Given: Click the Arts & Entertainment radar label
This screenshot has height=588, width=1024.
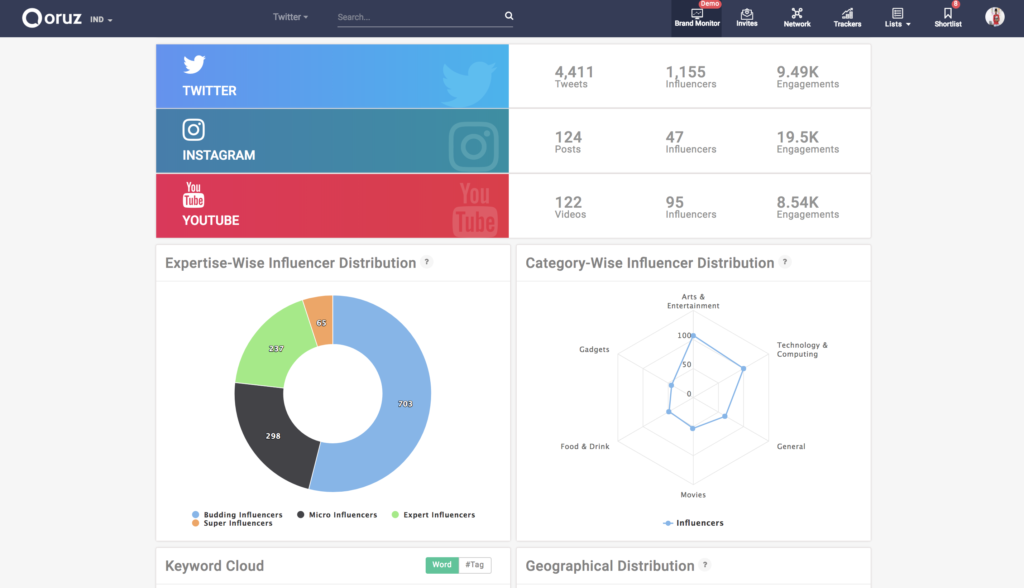Looking at the screenshot, I should [693, 301].
